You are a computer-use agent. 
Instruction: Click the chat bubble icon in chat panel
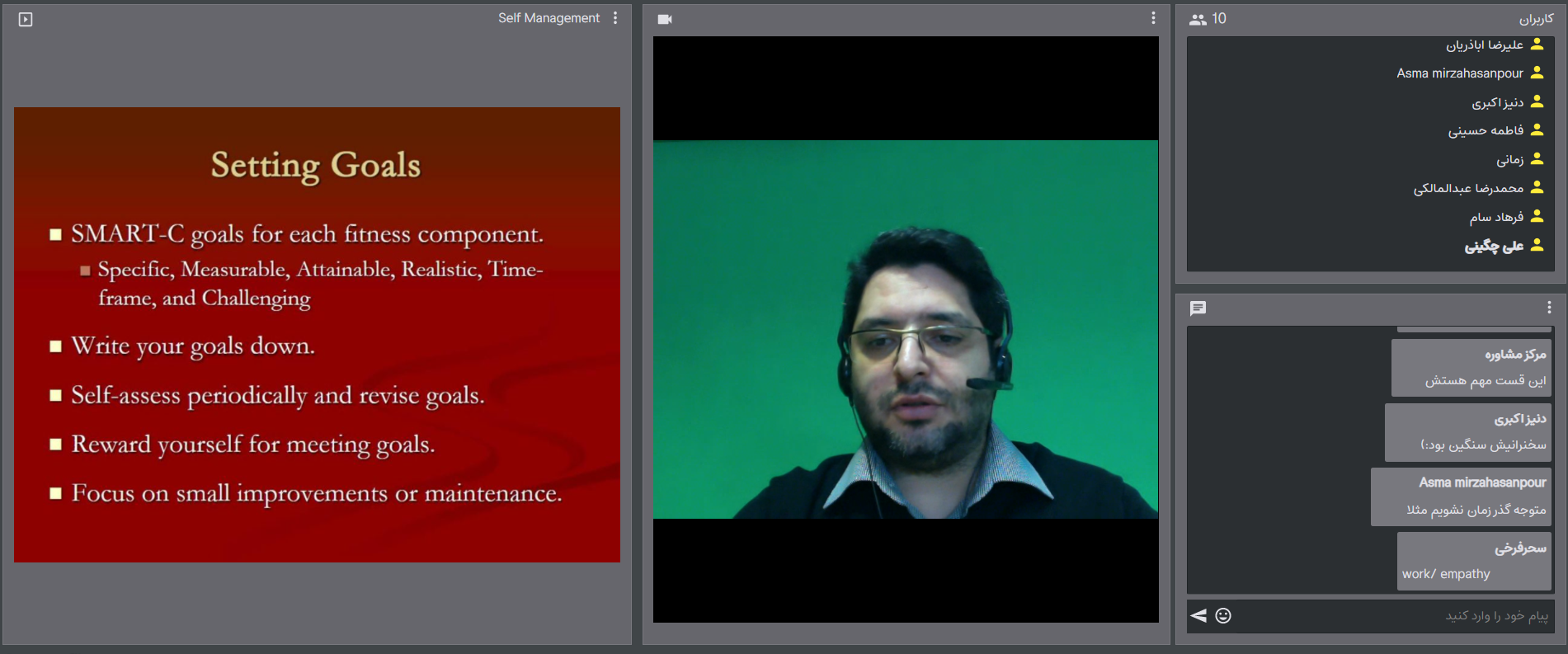pyautogui.click(x=1198, y=308)
